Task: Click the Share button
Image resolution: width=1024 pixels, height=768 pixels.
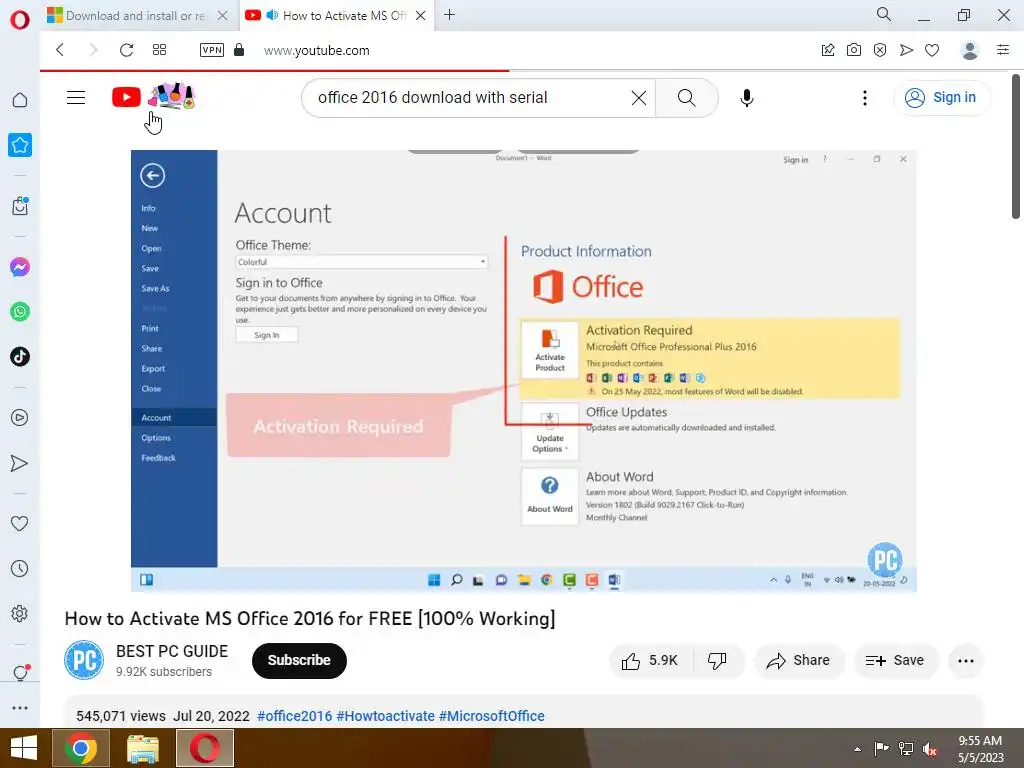Action: coord(799,661)
